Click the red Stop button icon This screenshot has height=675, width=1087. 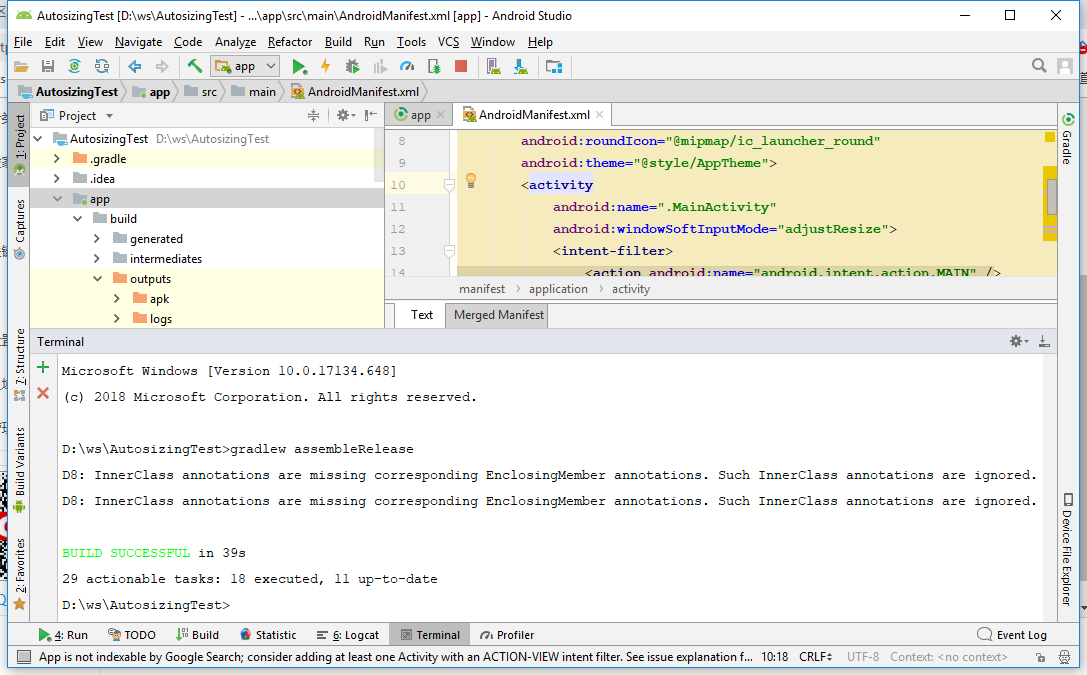pos(461,67)
